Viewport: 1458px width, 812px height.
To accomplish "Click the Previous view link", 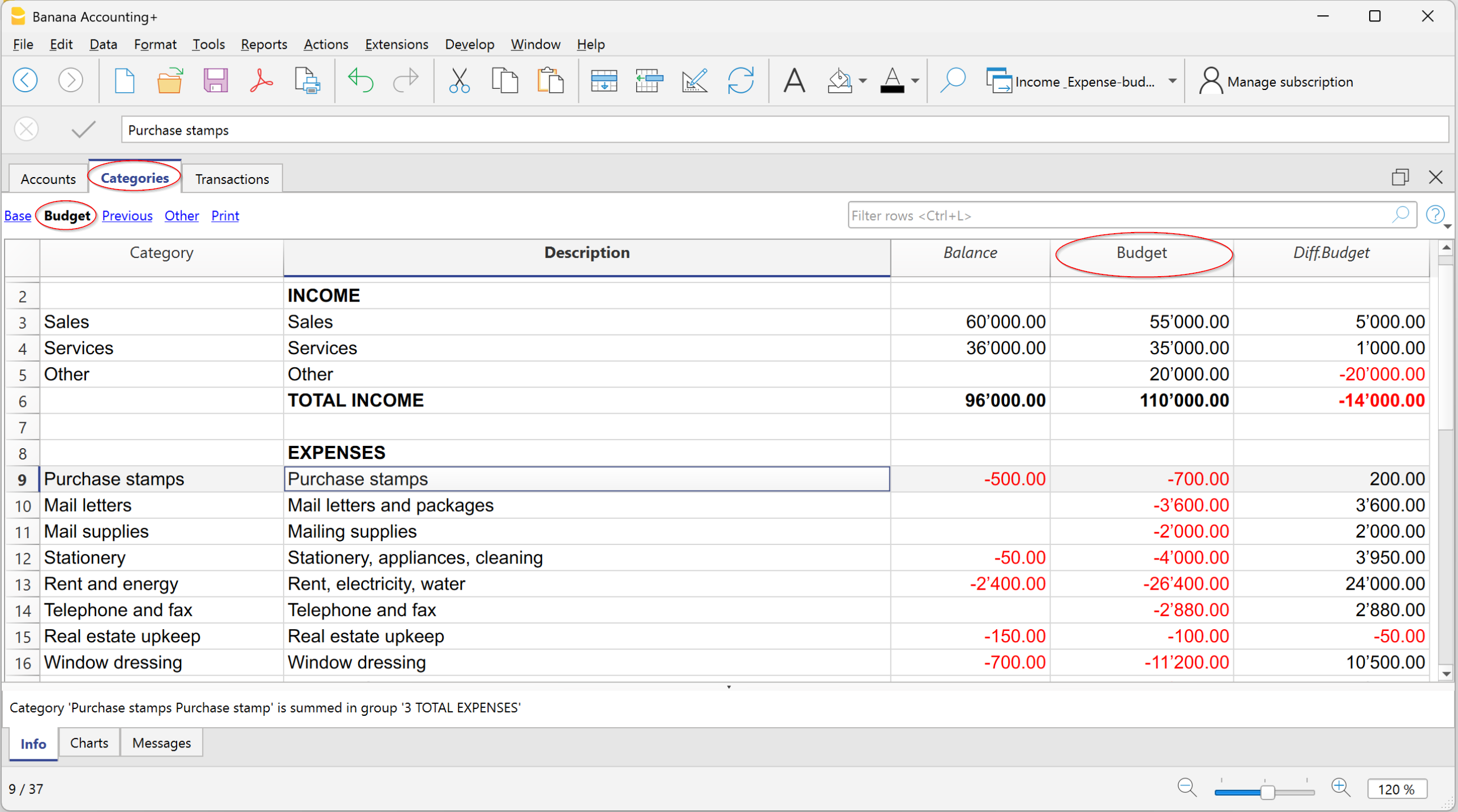I will (x=127, y=216).
